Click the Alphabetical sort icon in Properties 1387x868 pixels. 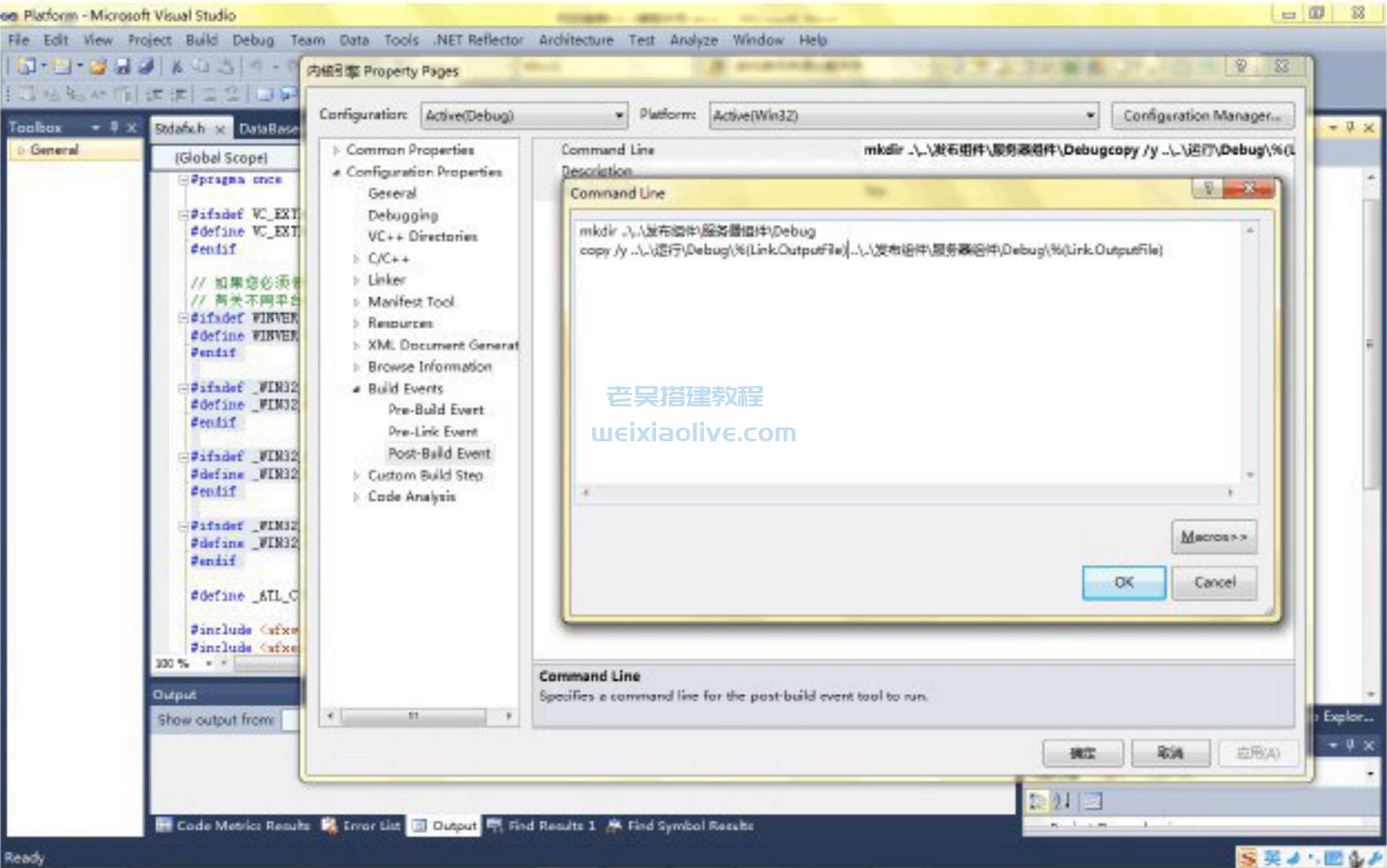1063,801
